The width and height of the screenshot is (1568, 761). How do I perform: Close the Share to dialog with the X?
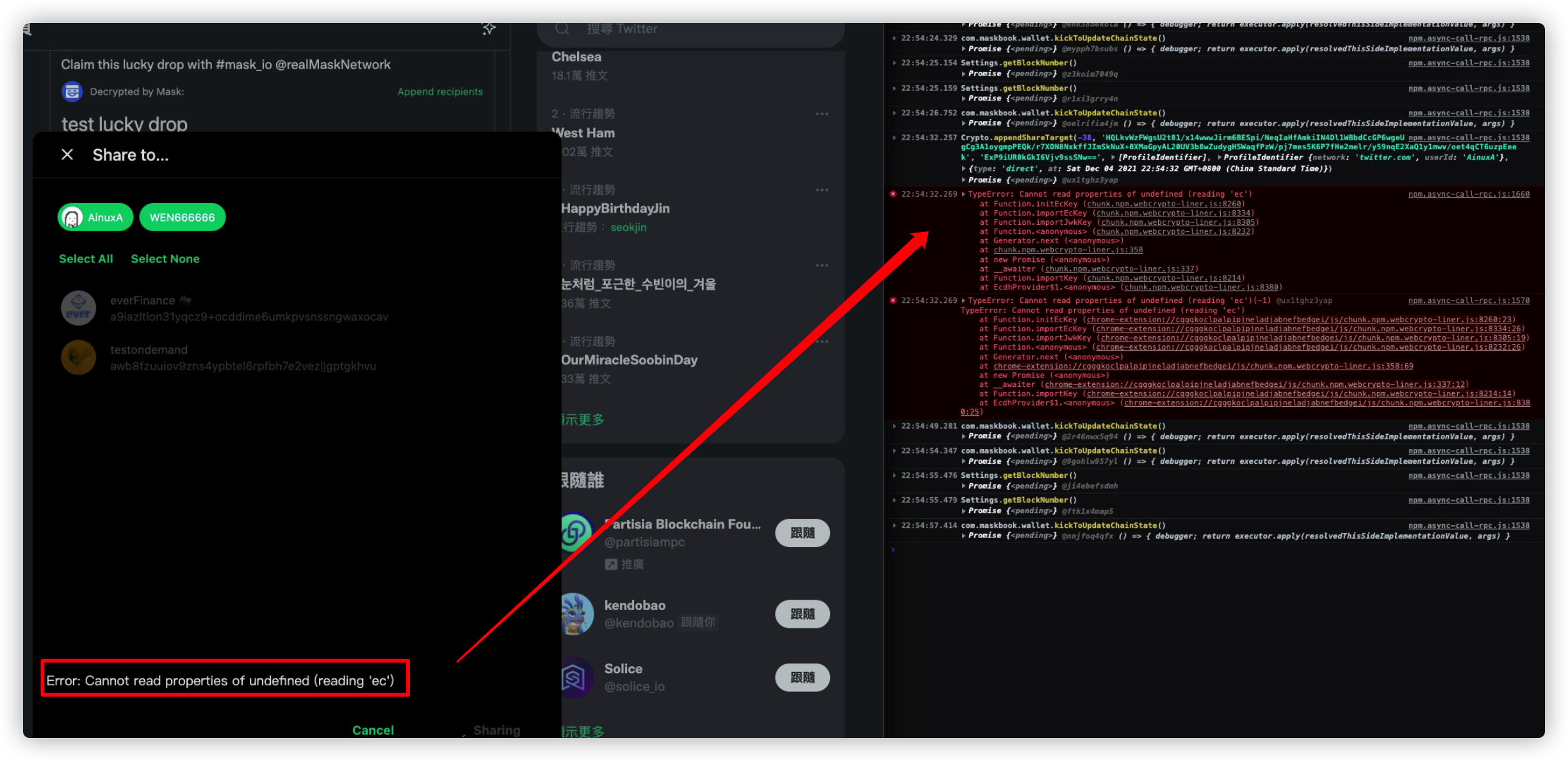pyautogui.click(x=67, y=154)
